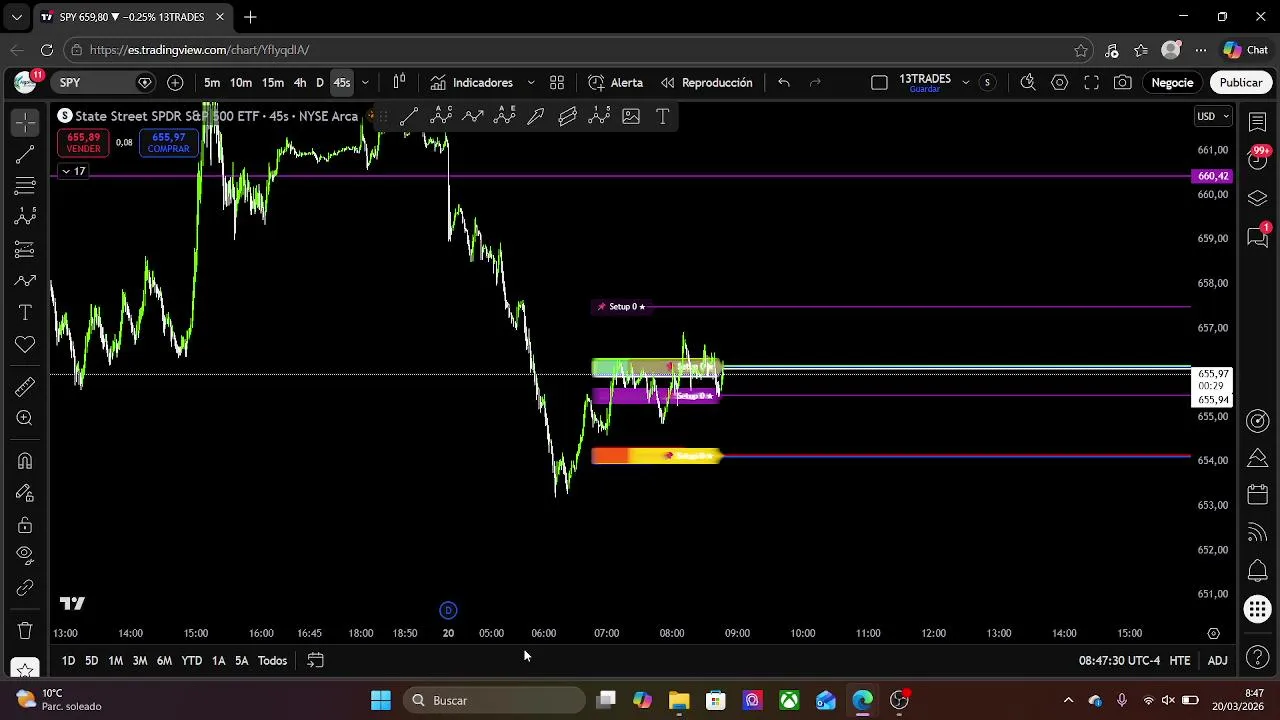Screen dimensions: 1280x720
Task: Open the Indicadores menu
Action: coord(472,83)
